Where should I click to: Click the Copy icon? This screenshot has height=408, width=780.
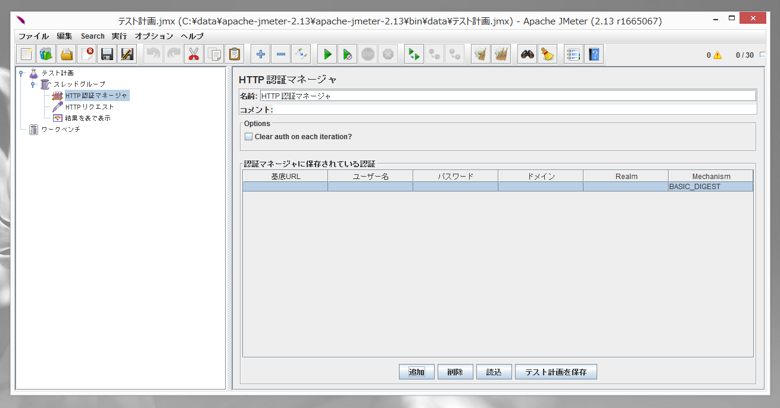[x=214, y=54]
